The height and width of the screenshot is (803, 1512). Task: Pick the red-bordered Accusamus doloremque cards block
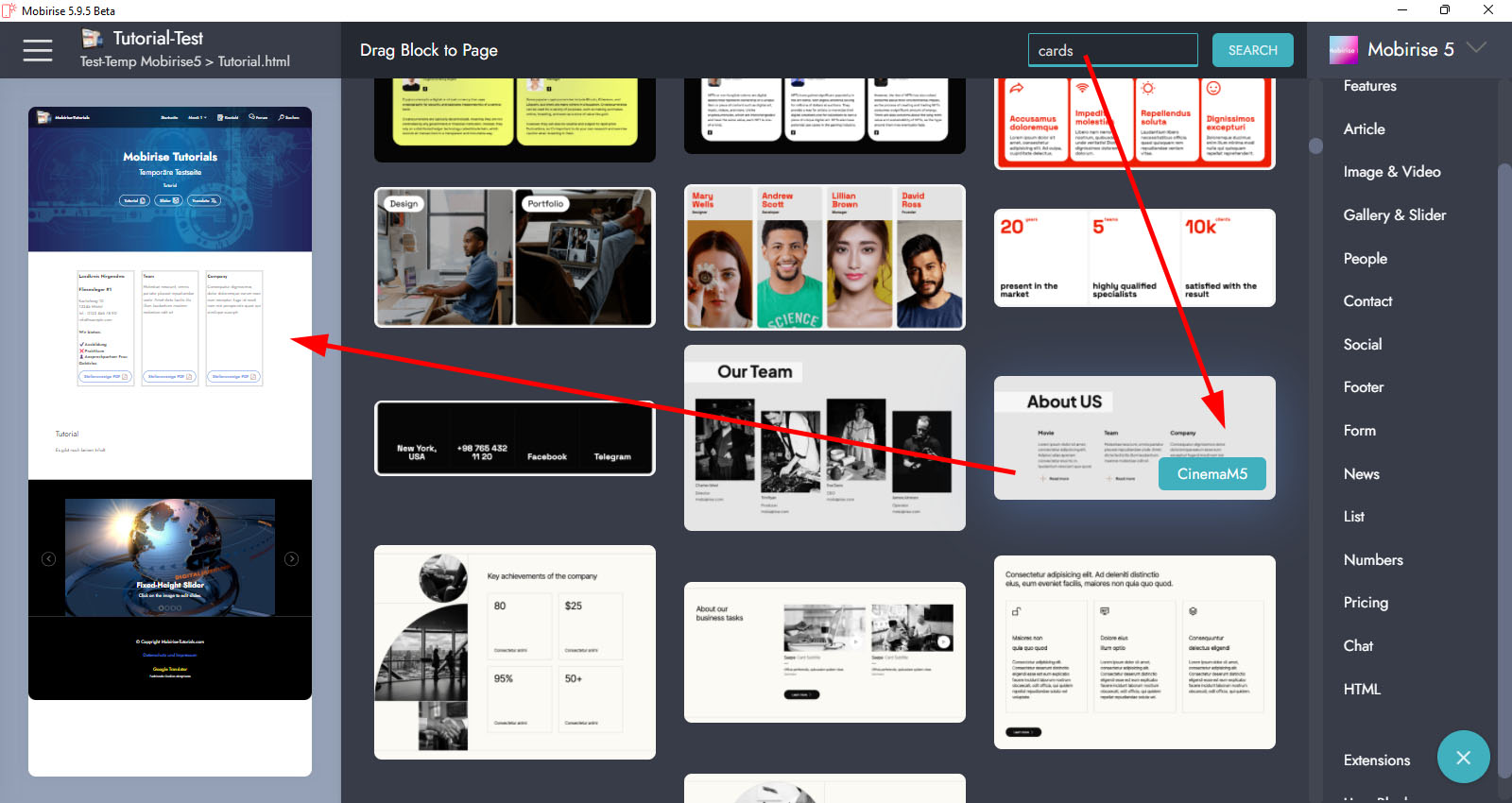pos(1135,123)
